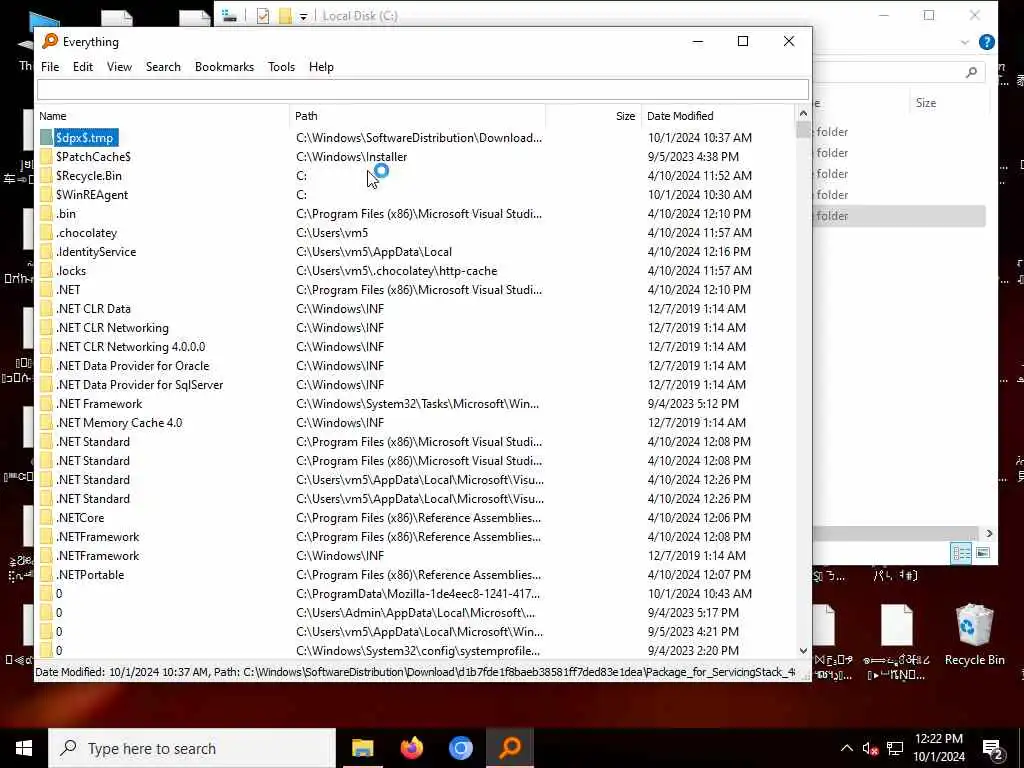Select the .NETPortable folder icon
Image resolution: width=1024 pixels, height=768 pixels.
[x=46, y=575]
